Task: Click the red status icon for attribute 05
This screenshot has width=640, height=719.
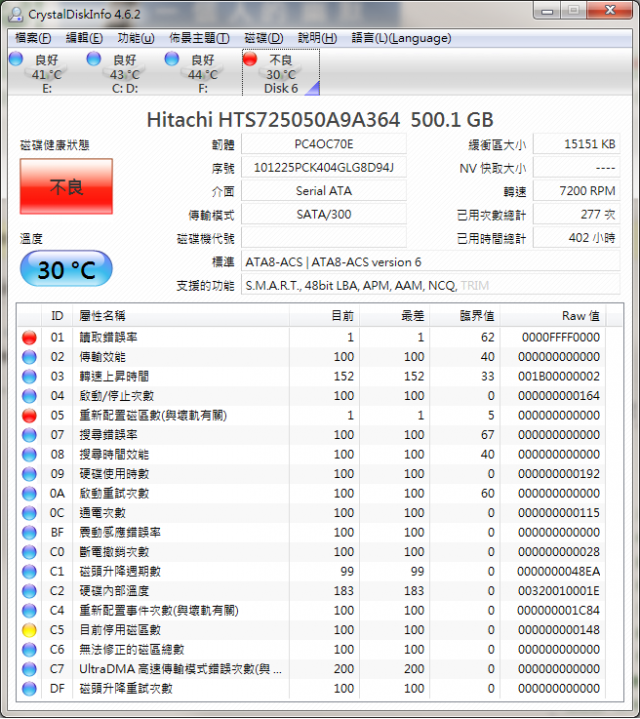Action: pyautogui.click(x=29, y=415)
